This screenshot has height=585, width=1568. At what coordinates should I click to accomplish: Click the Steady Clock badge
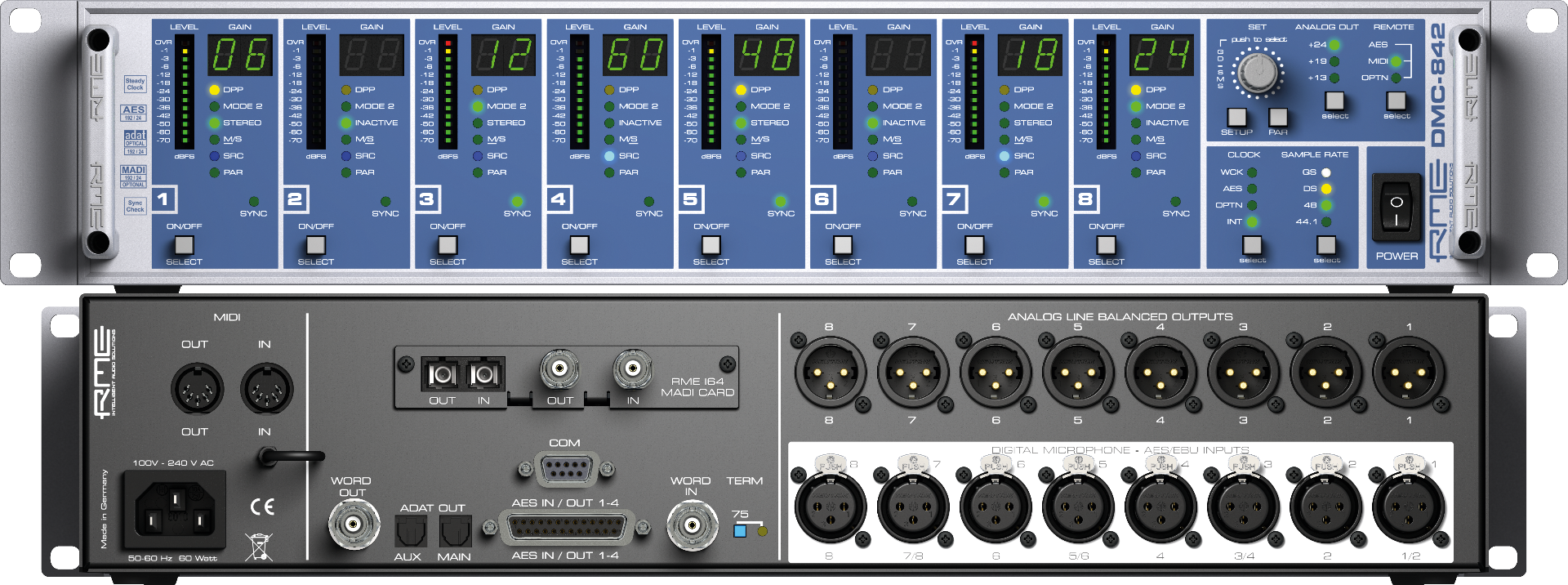click(x=135, y=84)
